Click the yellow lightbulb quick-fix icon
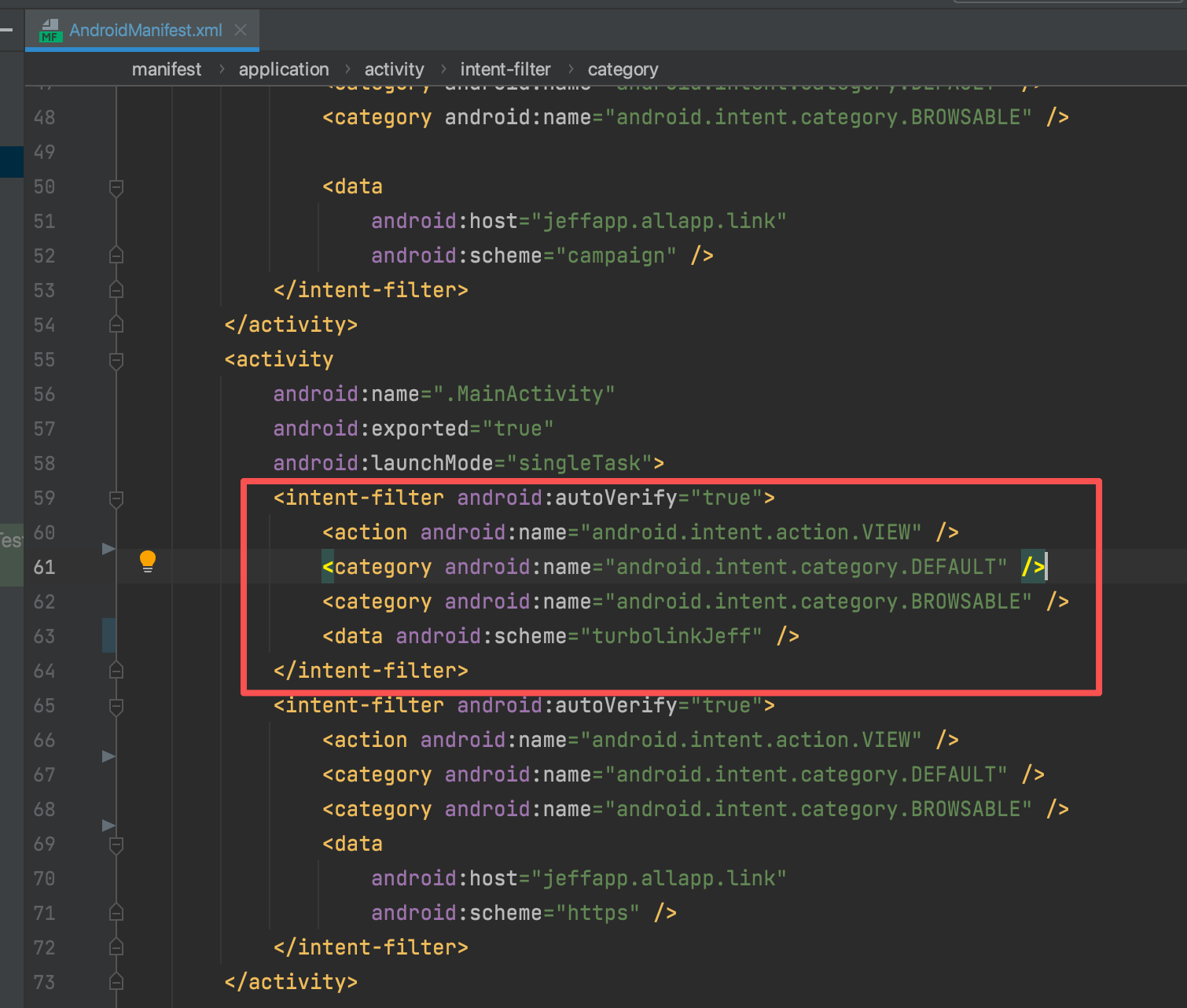This screenshot has height=1008, width=1187. (x=148, y=561)
